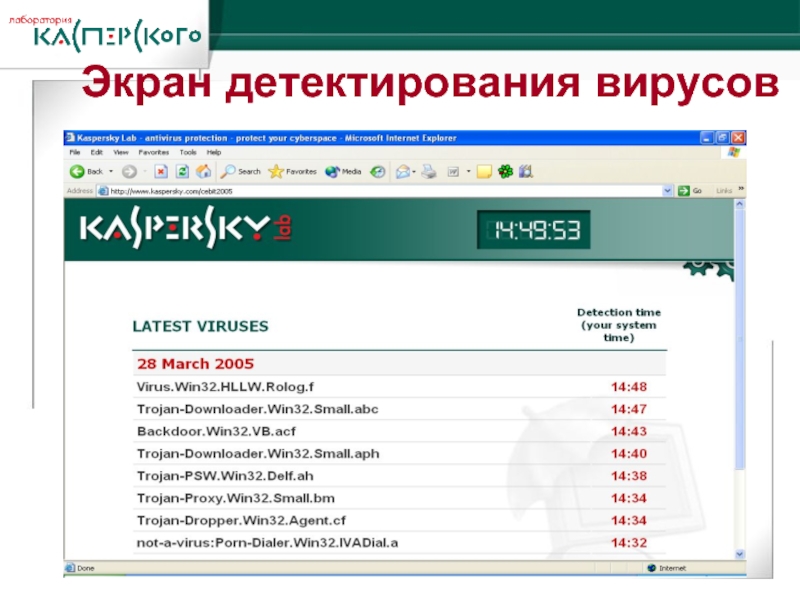Open the Search pane in the toolbar
The width and height of the screenshot is (800, 600).
(x=240, y=172)
